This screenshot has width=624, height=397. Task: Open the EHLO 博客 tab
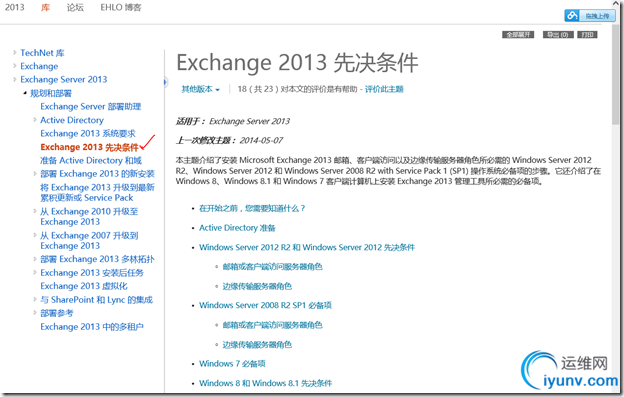click(x=121, y=7)
